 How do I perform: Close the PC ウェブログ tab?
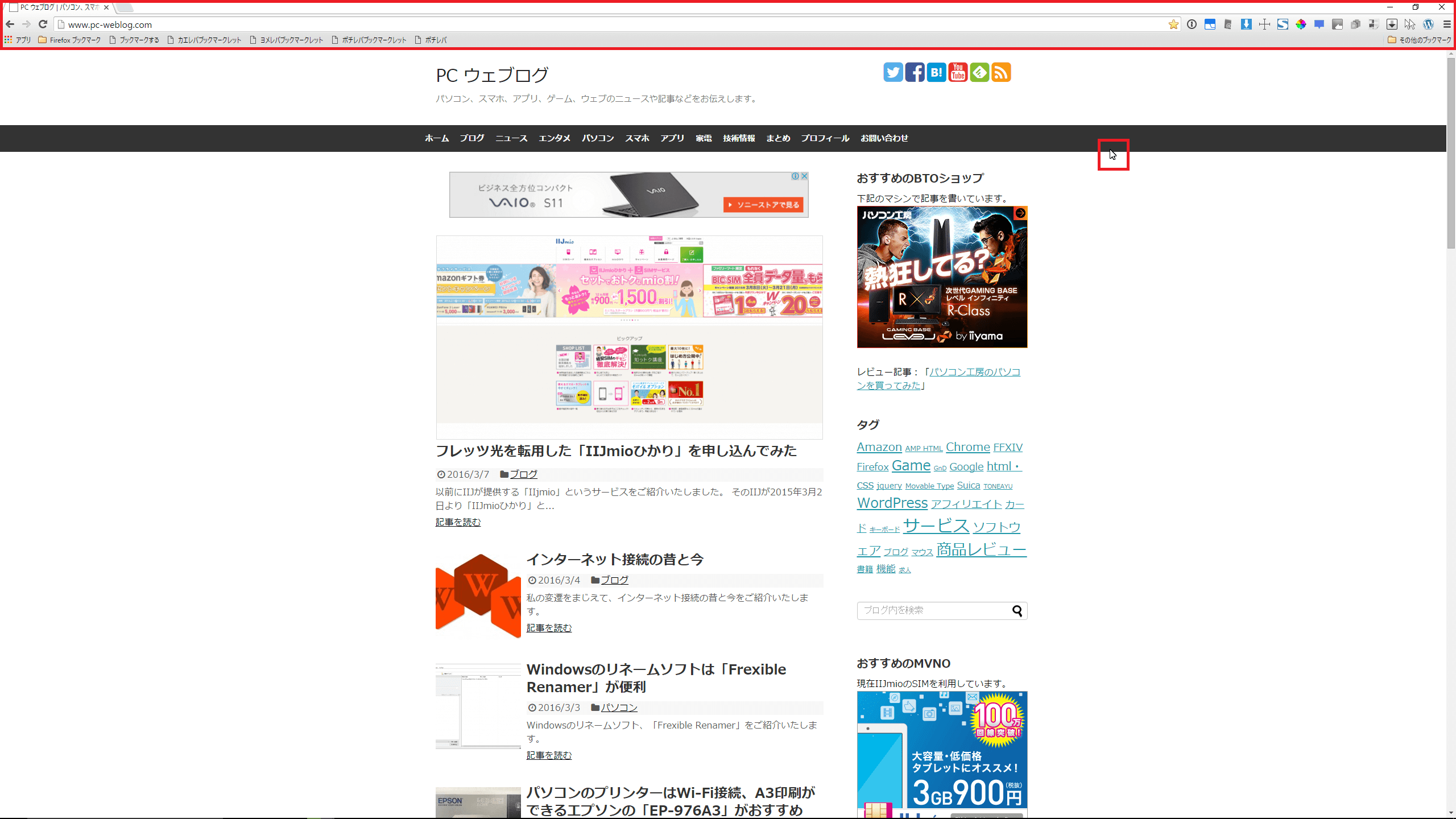[x=106, y=7]
